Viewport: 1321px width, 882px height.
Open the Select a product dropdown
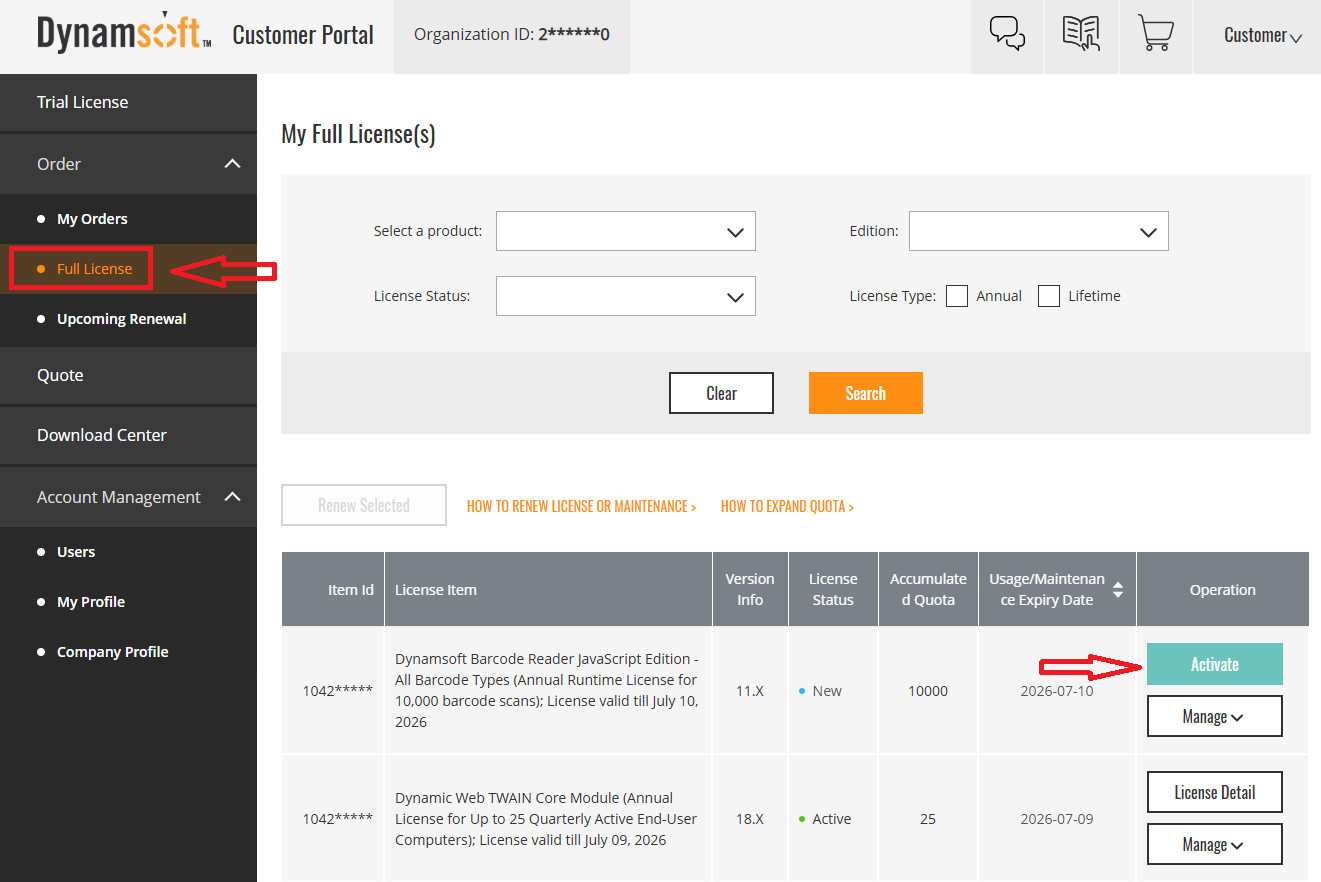tap(625, 231)
